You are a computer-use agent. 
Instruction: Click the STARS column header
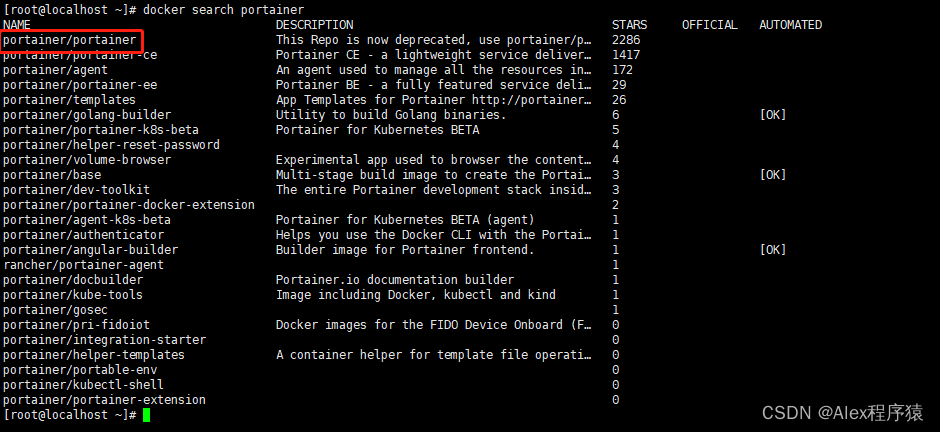(629, 25)
